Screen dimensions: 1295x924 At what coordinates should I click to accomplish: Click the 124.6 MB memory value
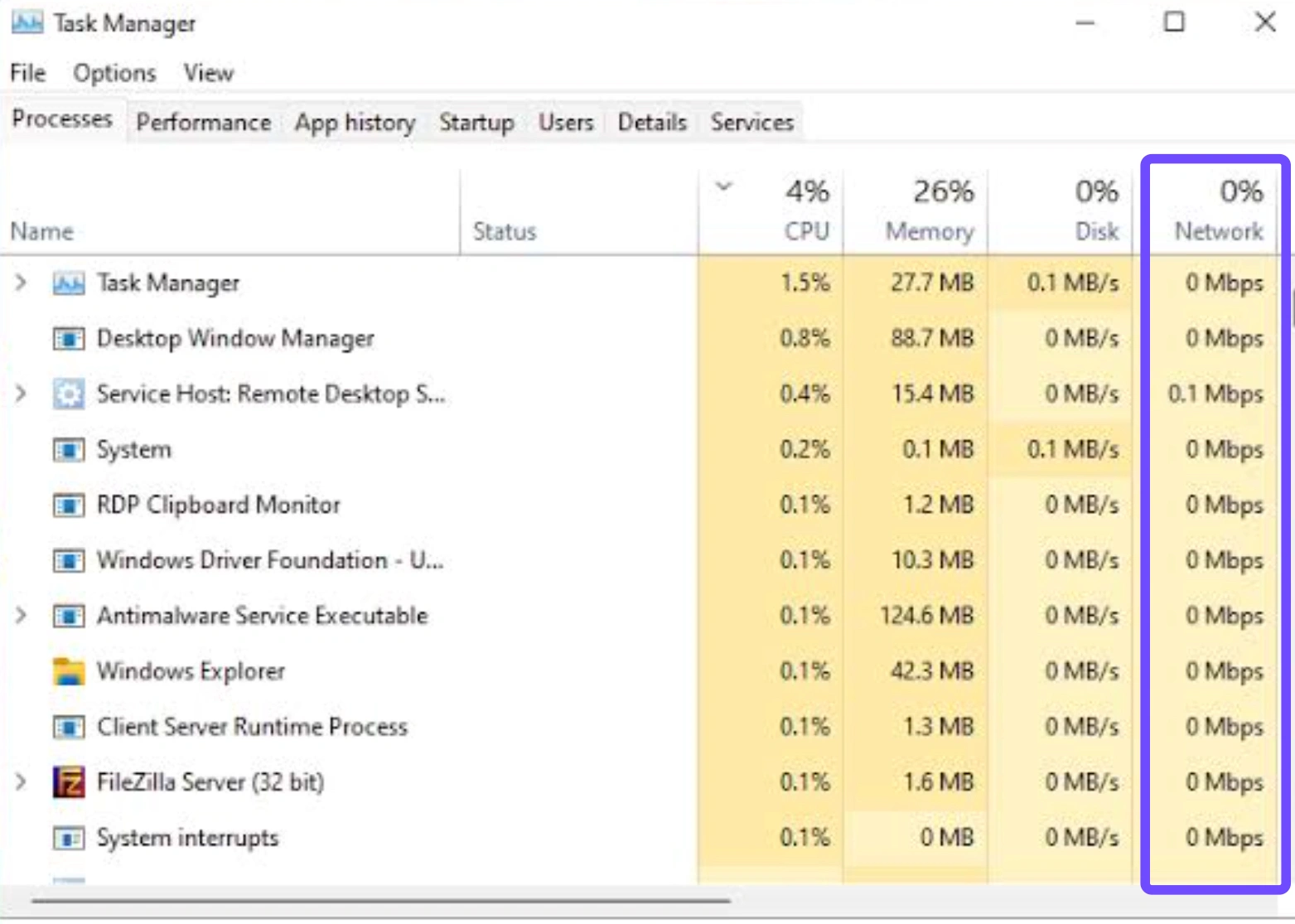point(926,617)
